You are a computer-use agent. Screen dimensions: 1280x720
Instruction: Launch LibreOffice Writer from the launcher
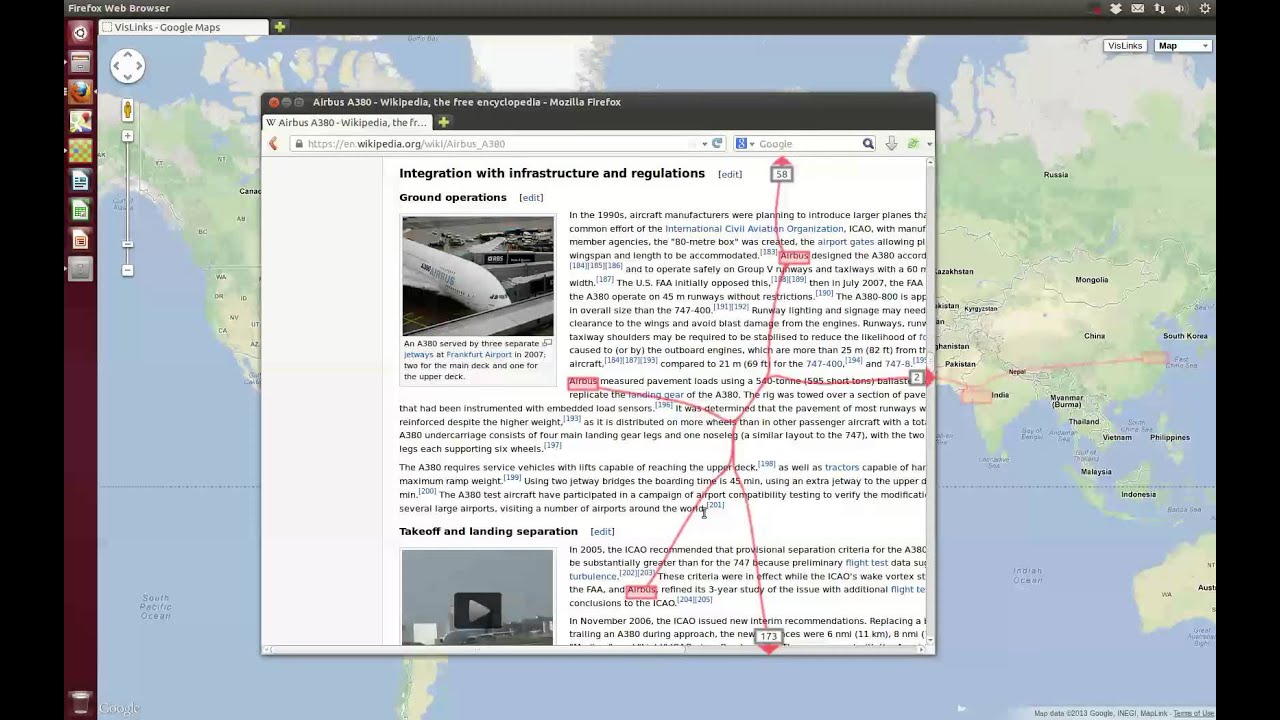coord(80,181)
